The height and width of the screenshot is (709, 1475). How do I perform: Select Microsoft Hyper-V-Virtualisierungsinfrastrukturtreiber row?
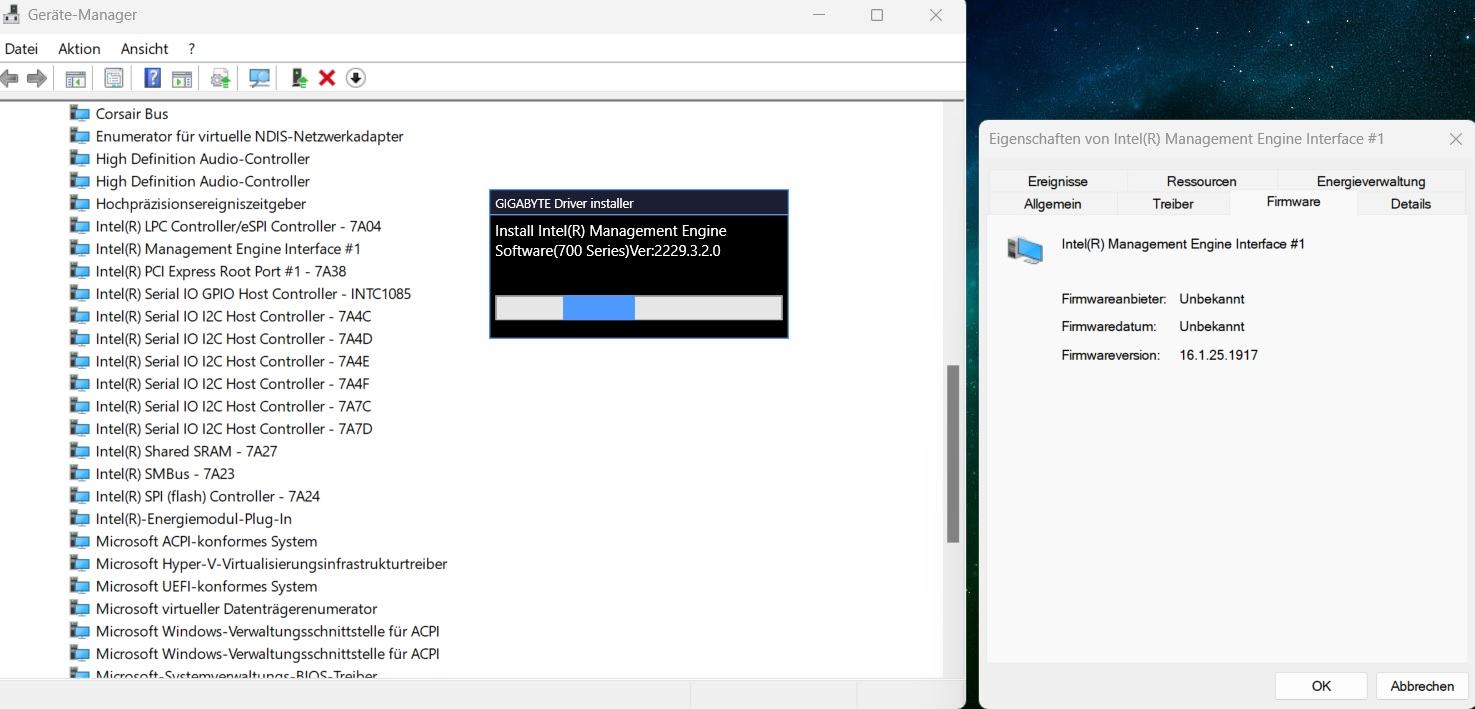coord(271,563)
